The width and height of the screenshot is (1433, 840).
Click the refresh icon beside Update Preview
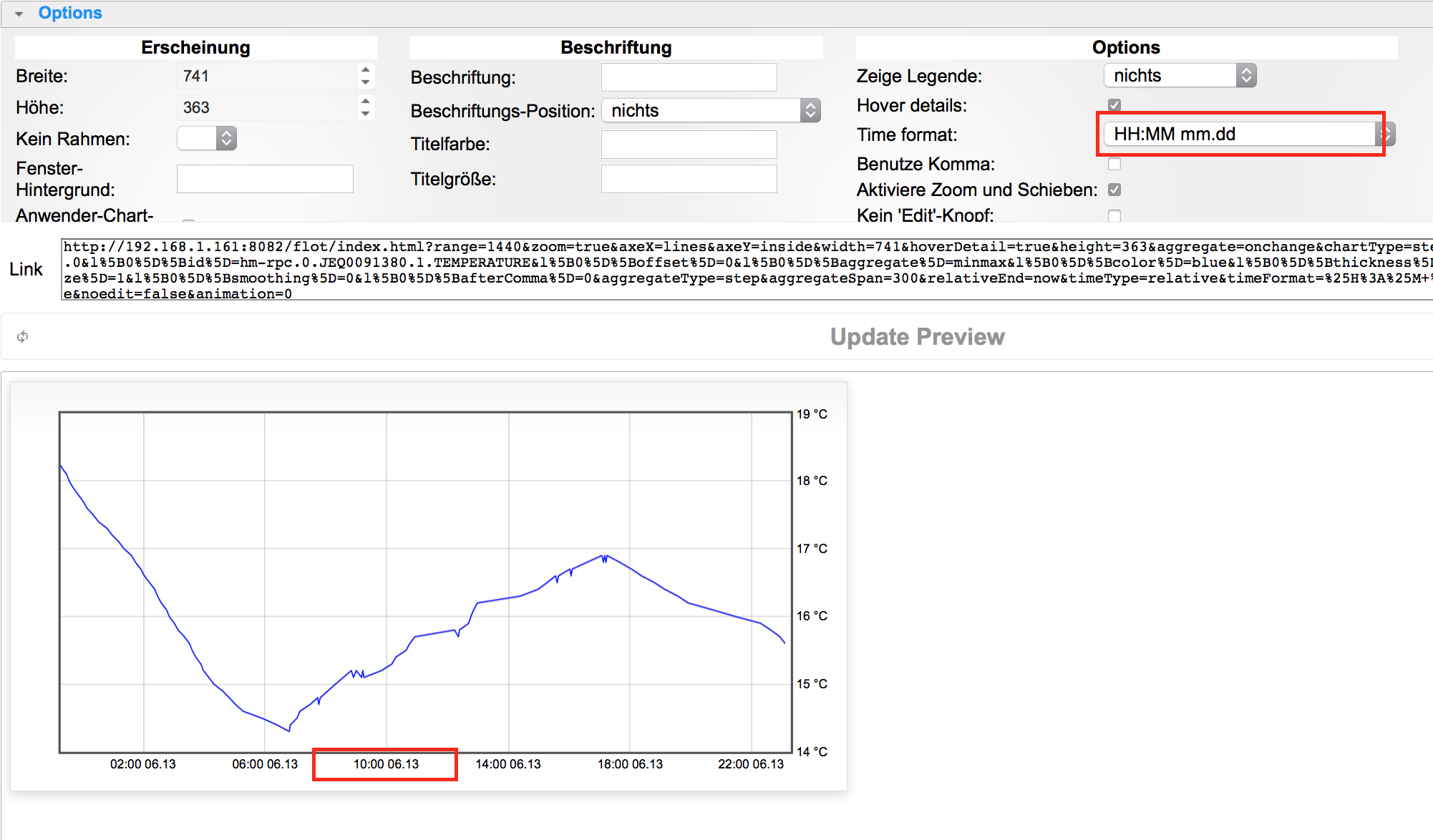click(x=23, y=336)
